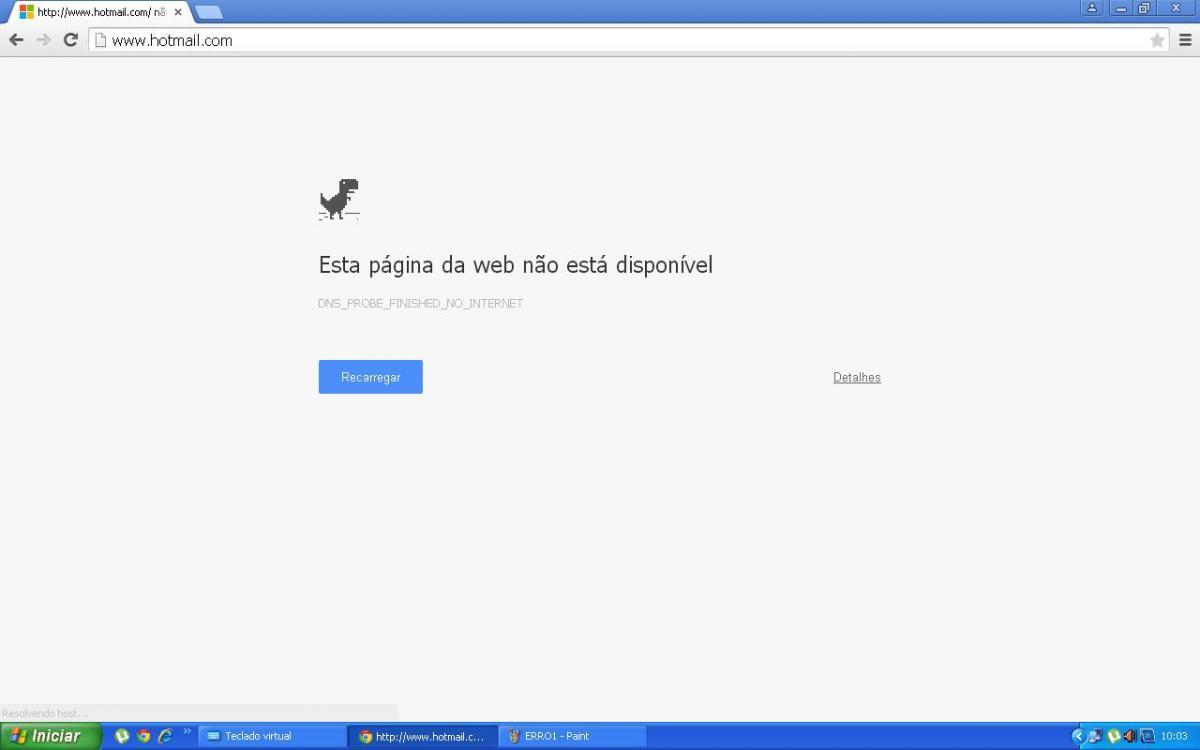Open the Iniciar start menu
The height and width of the screenshot is (750, 1200).
click(x=51, y=736)
